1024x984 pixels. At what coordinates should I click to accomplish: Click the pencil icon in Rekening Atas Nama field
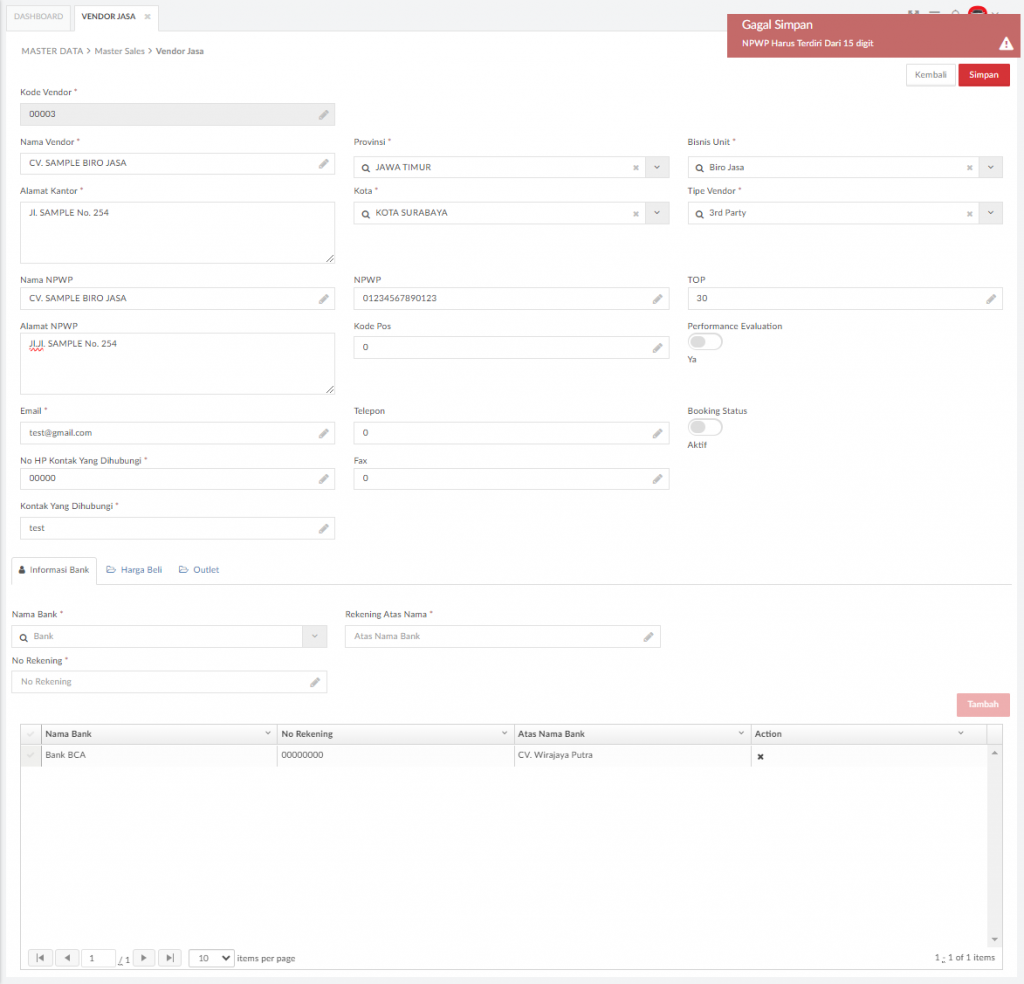(648, 637)
